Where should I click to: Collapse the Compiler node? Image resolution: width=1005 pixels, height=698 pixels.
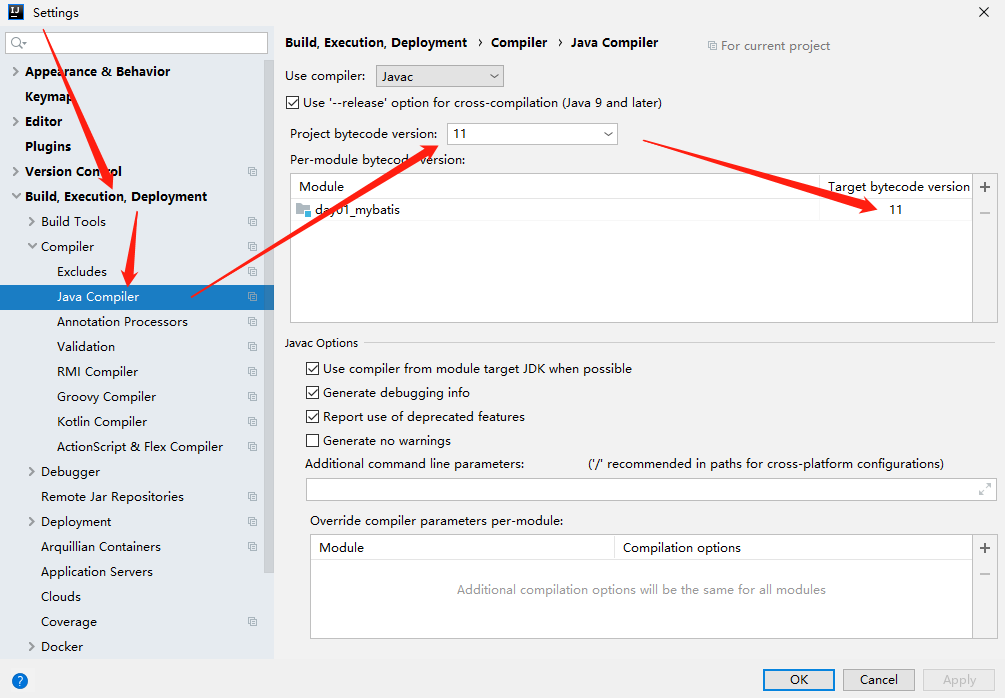point(32,247)
